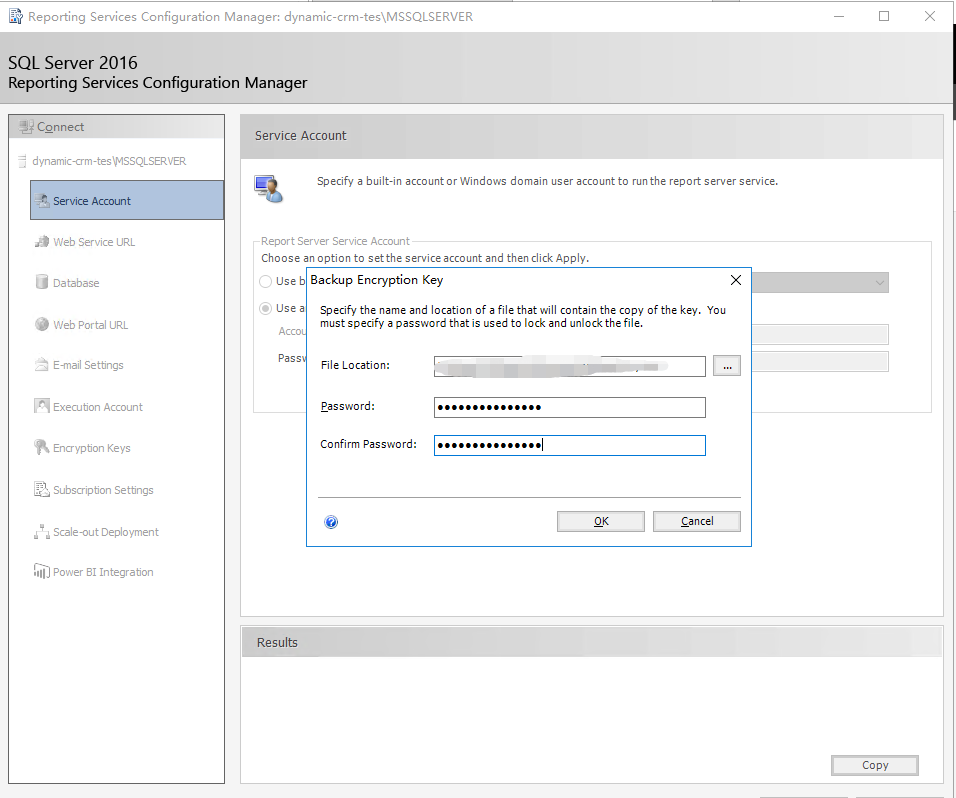
Task: Click the Copy button in Results
Action: coord(875,765)
